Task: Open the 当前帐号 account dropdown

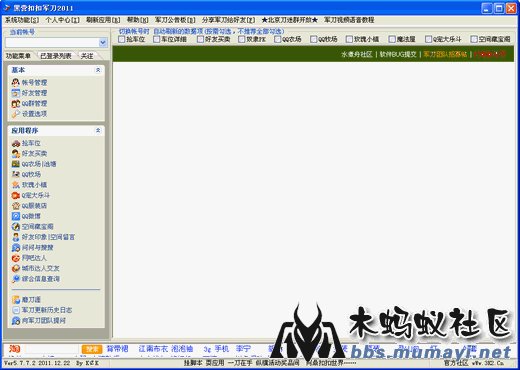Action: point(103,42)
